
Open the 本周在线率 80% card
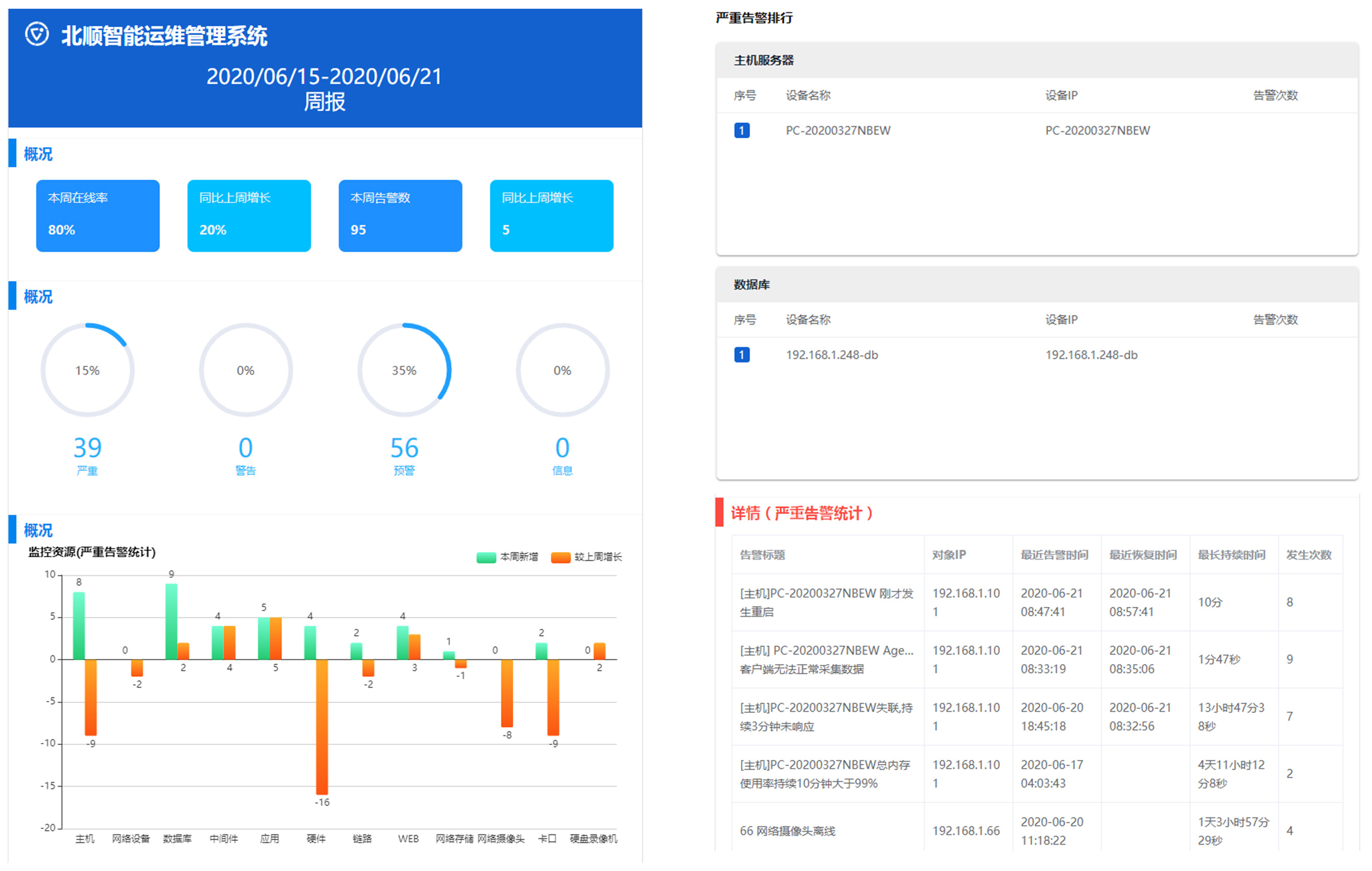[x=98, y=216]
